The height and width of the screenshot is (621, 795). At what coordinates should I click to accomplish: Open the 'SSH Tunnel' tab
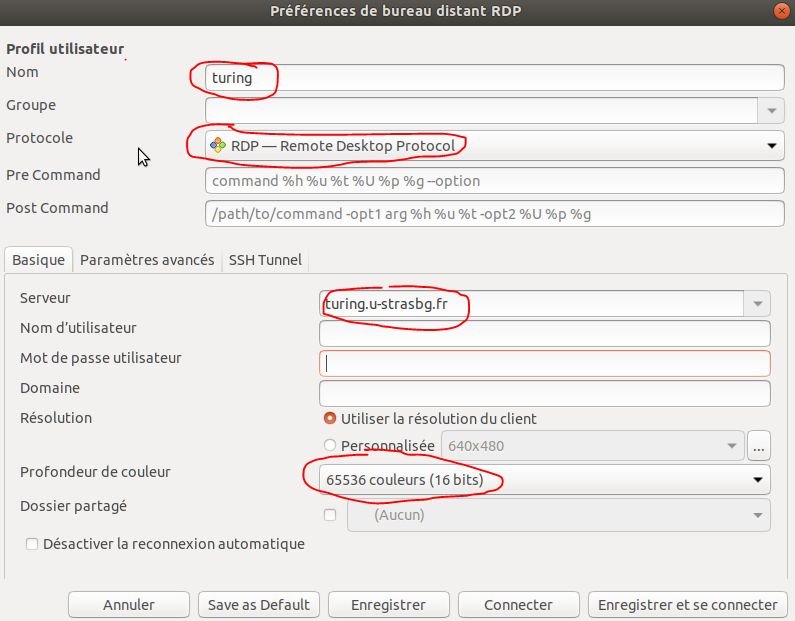[264, 260]
